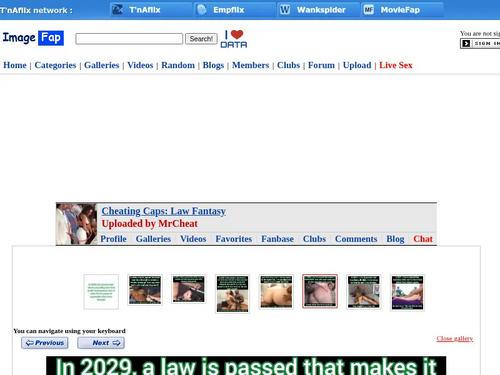Screen dimensions: 500x375
Task: Click the Sign In arrow icon
Action: pyautogui.click(x=466, y=43)
